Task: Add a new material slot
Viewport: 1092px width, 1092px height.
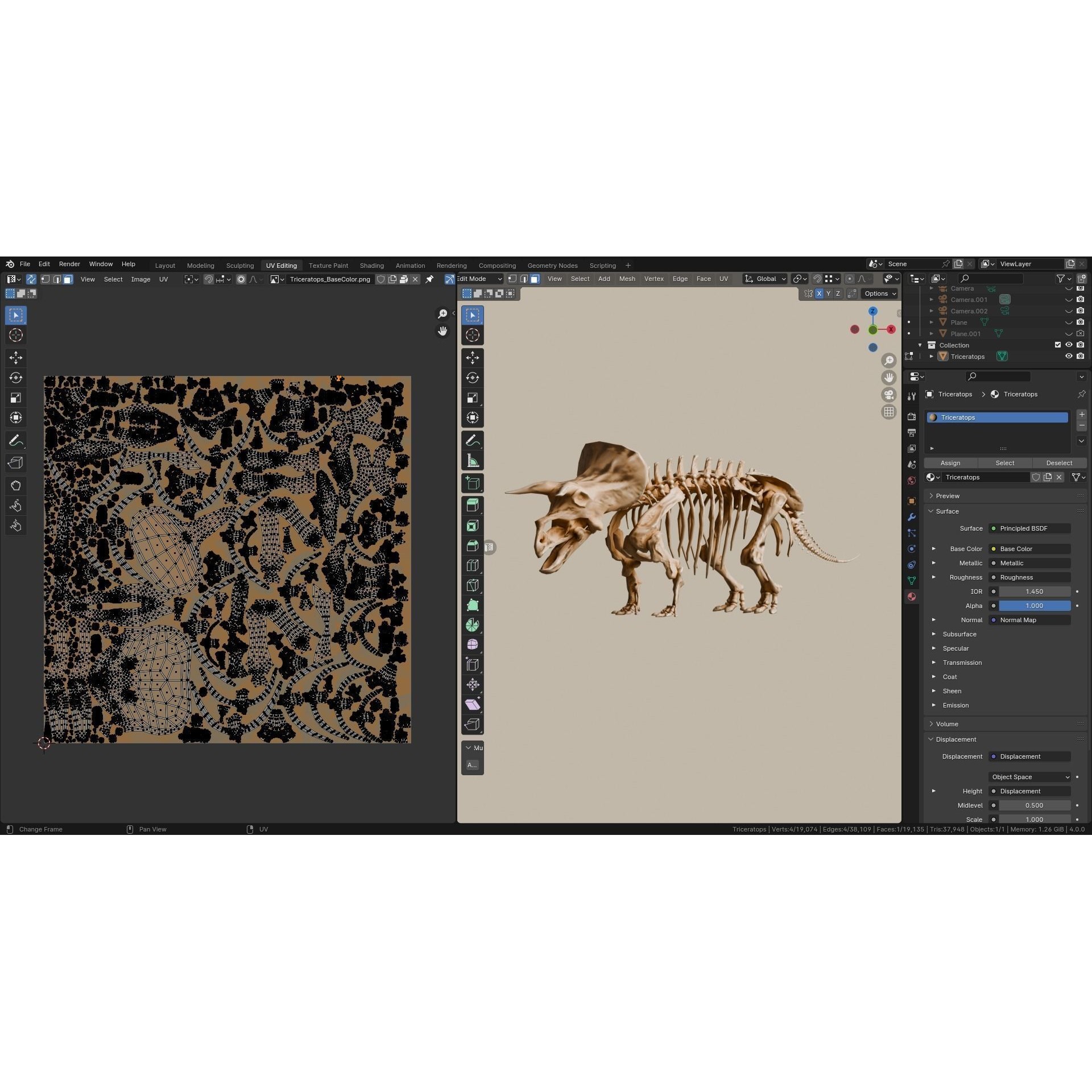Action: pos(1082,415)
